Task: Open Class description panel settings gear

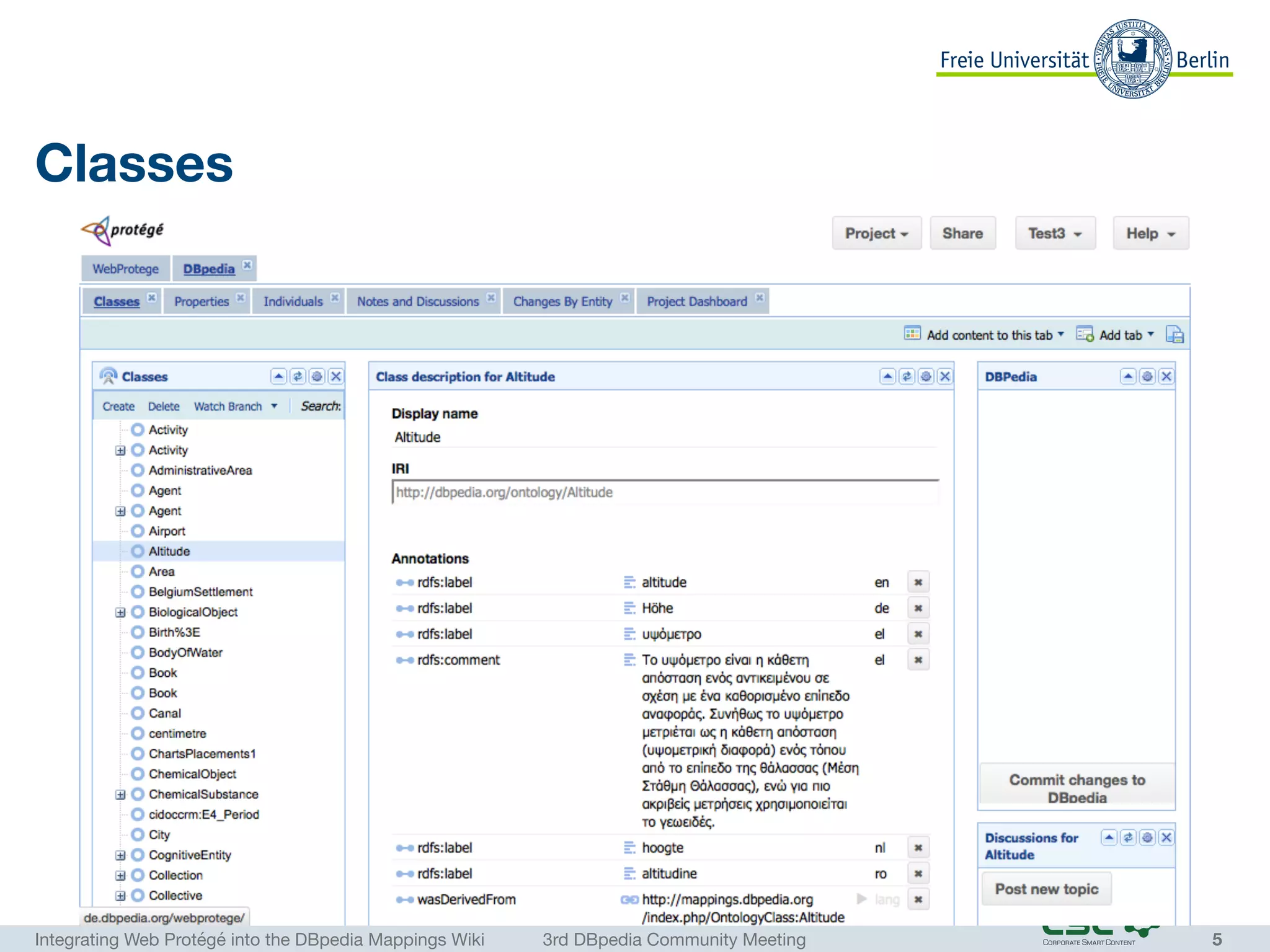Action: [x=926, y=376]
